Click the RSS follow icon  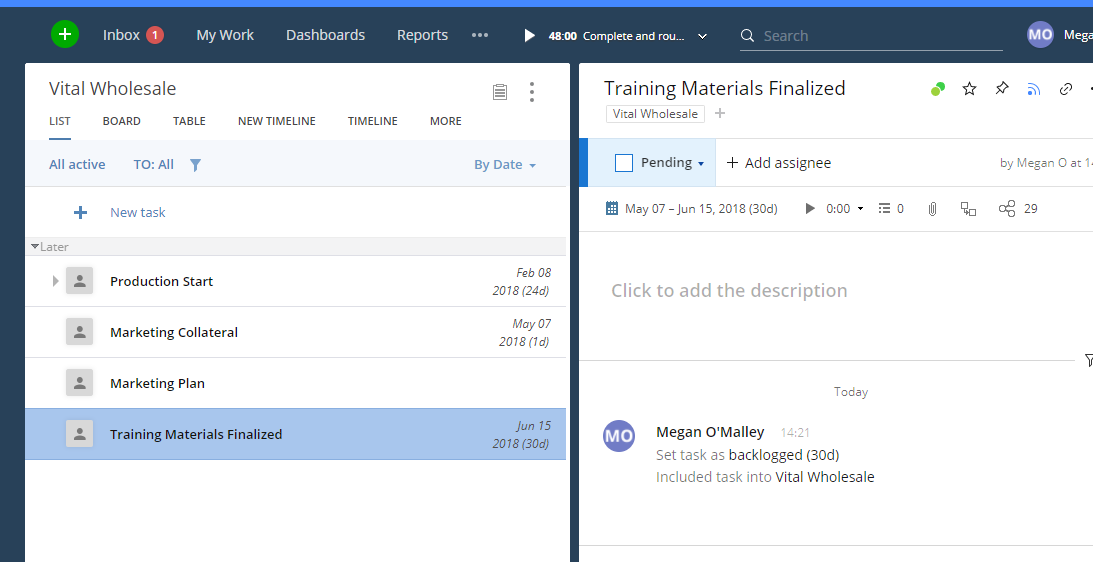1034,89
